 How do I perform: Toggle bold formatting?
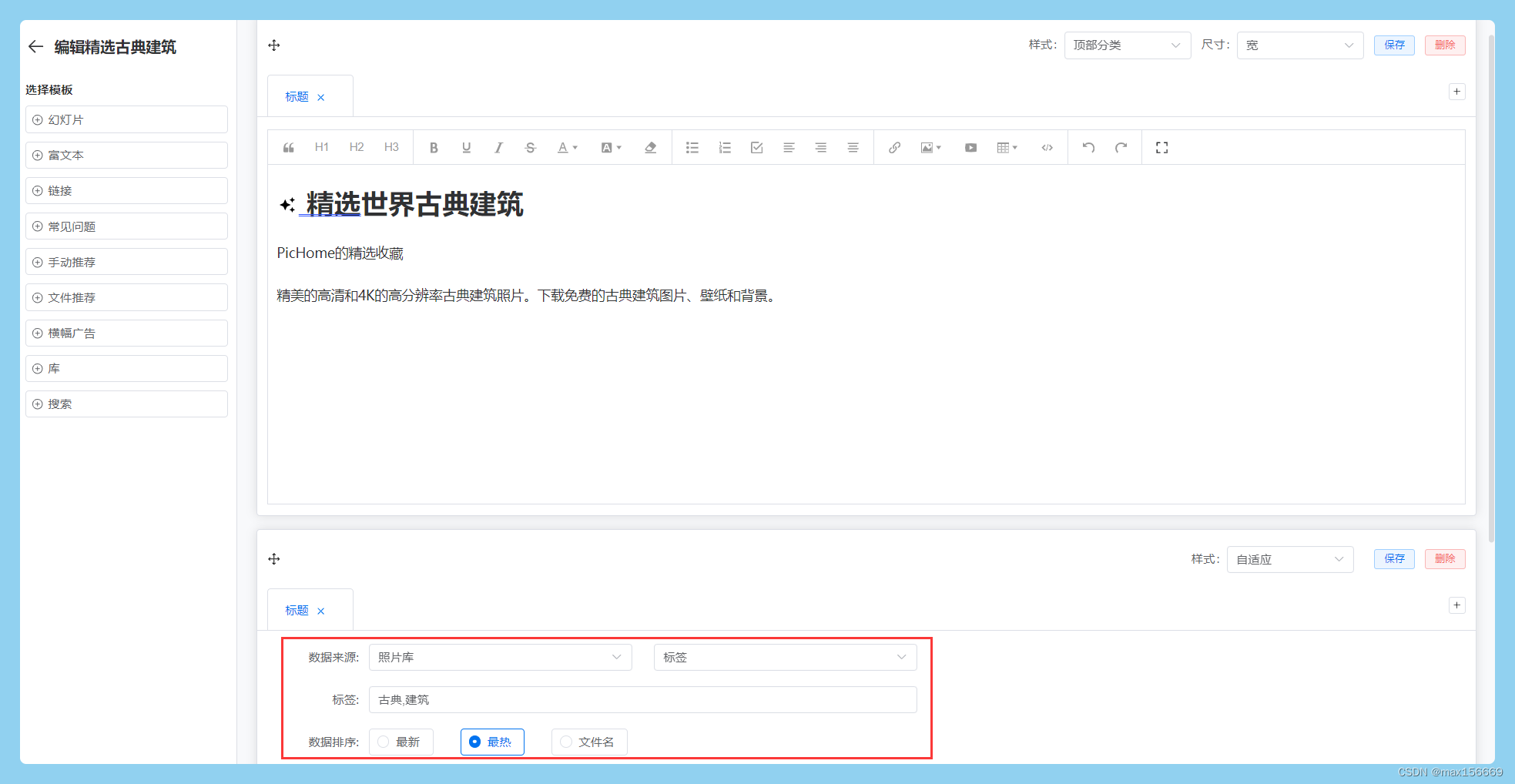[434, 148]
